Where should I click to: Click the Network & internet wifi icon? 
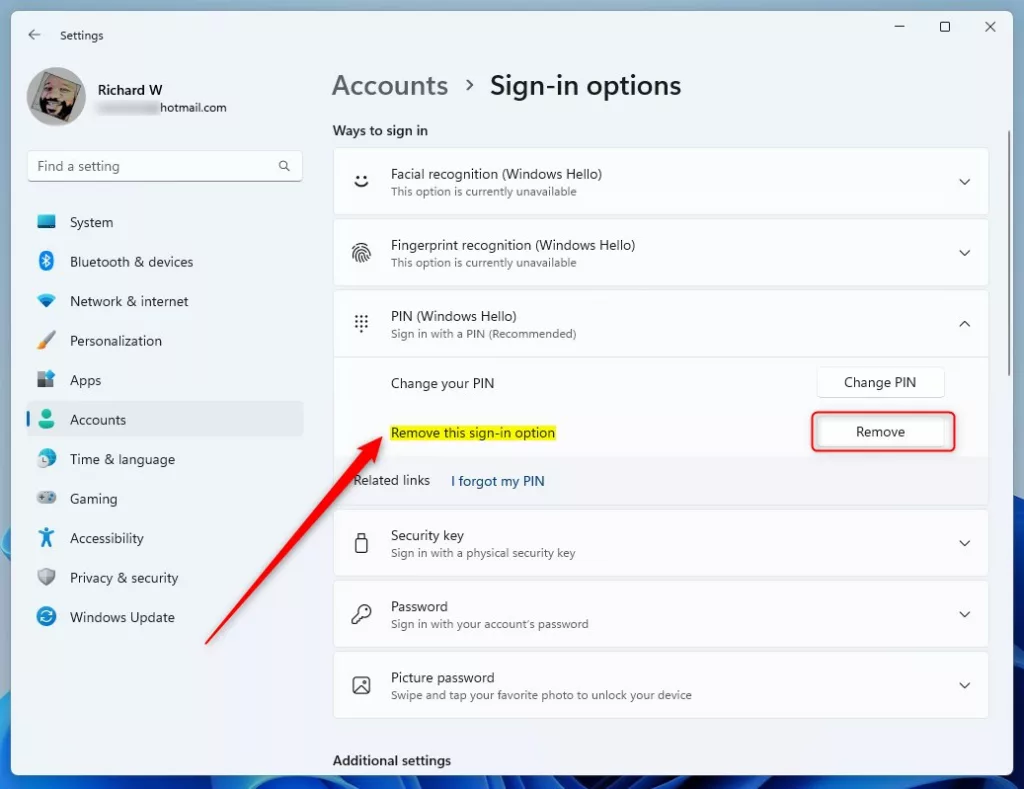pyautogui.click(x=46, y=300)
